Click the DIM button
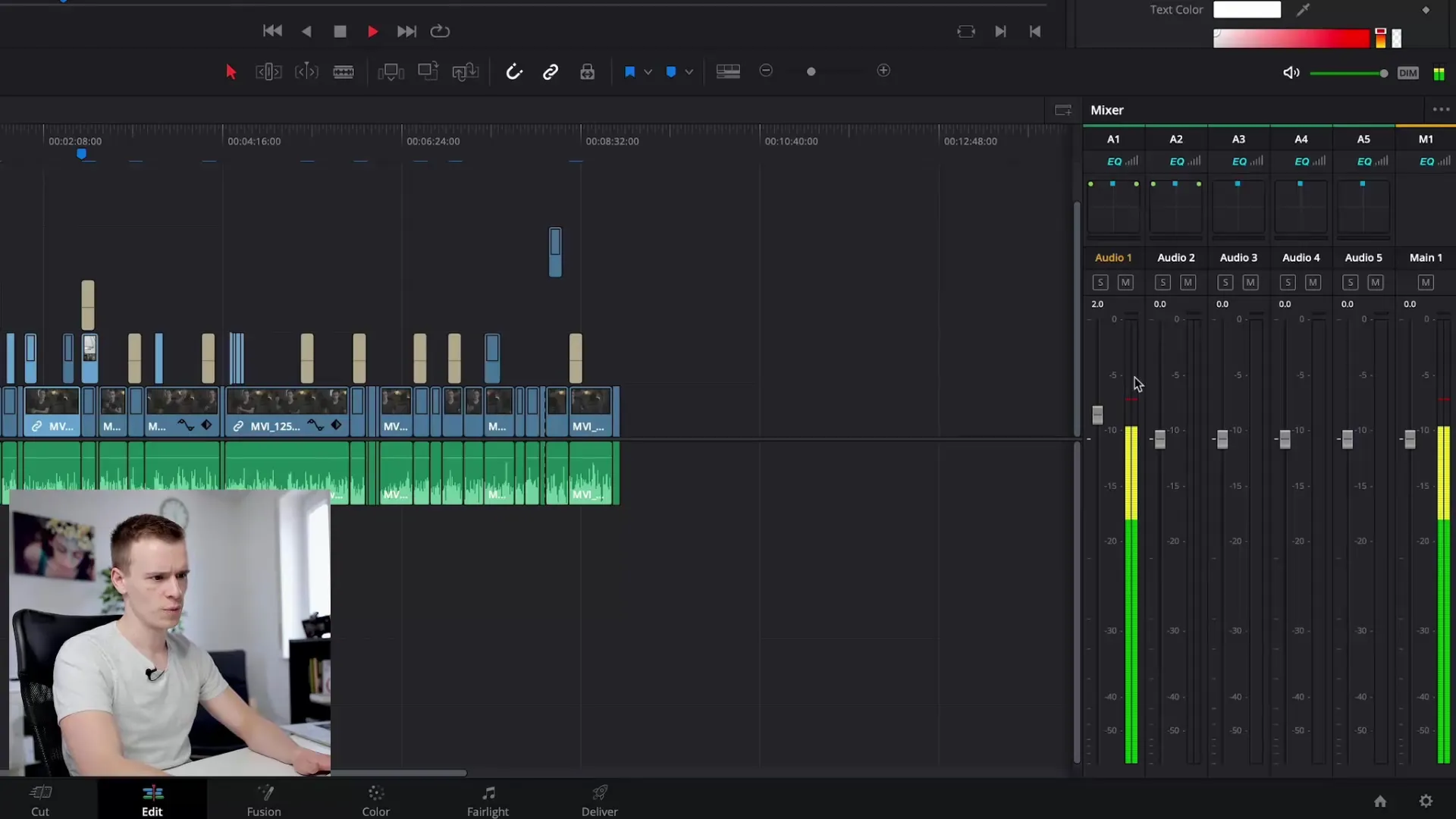 pyautogui.click(x=1408, y=74)
